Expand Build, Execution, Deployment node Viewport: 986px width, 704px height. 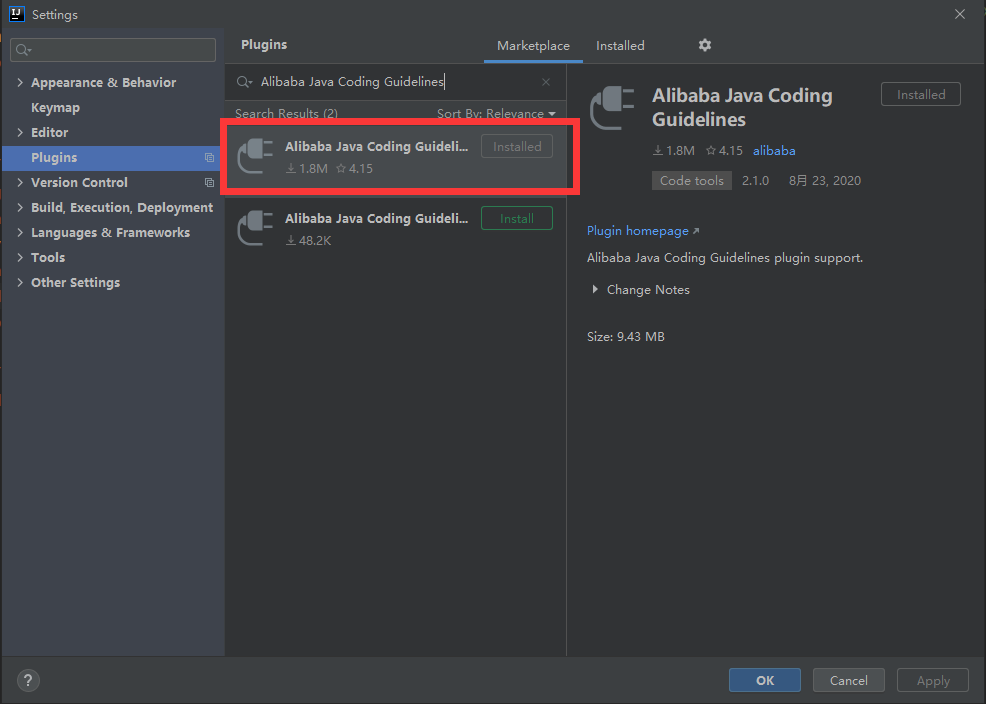tap(20, 207)
